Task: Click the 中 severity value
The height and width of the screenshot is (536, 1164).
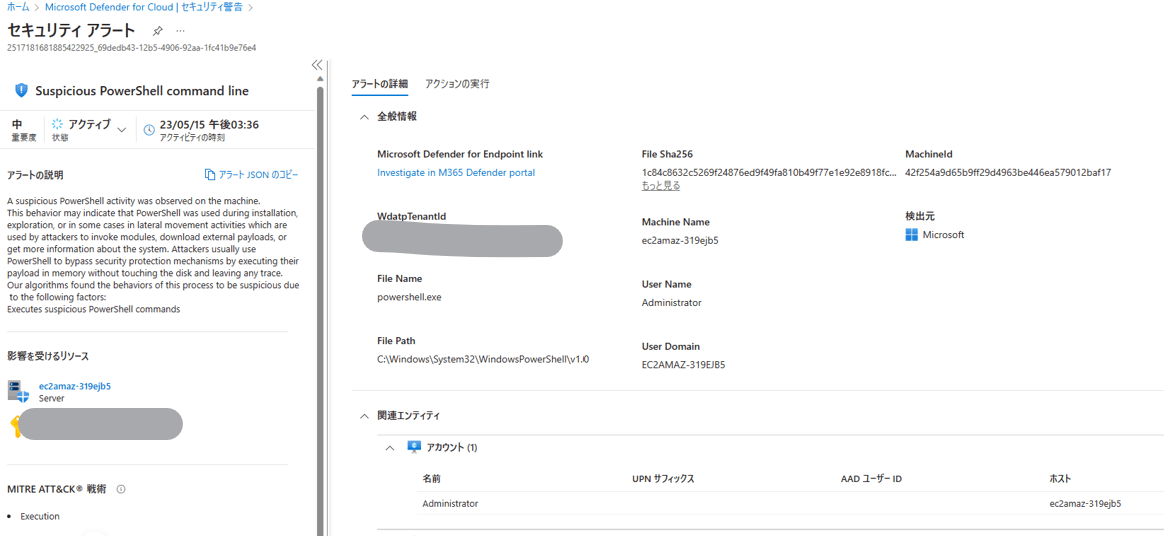Action: pos(16,125)
